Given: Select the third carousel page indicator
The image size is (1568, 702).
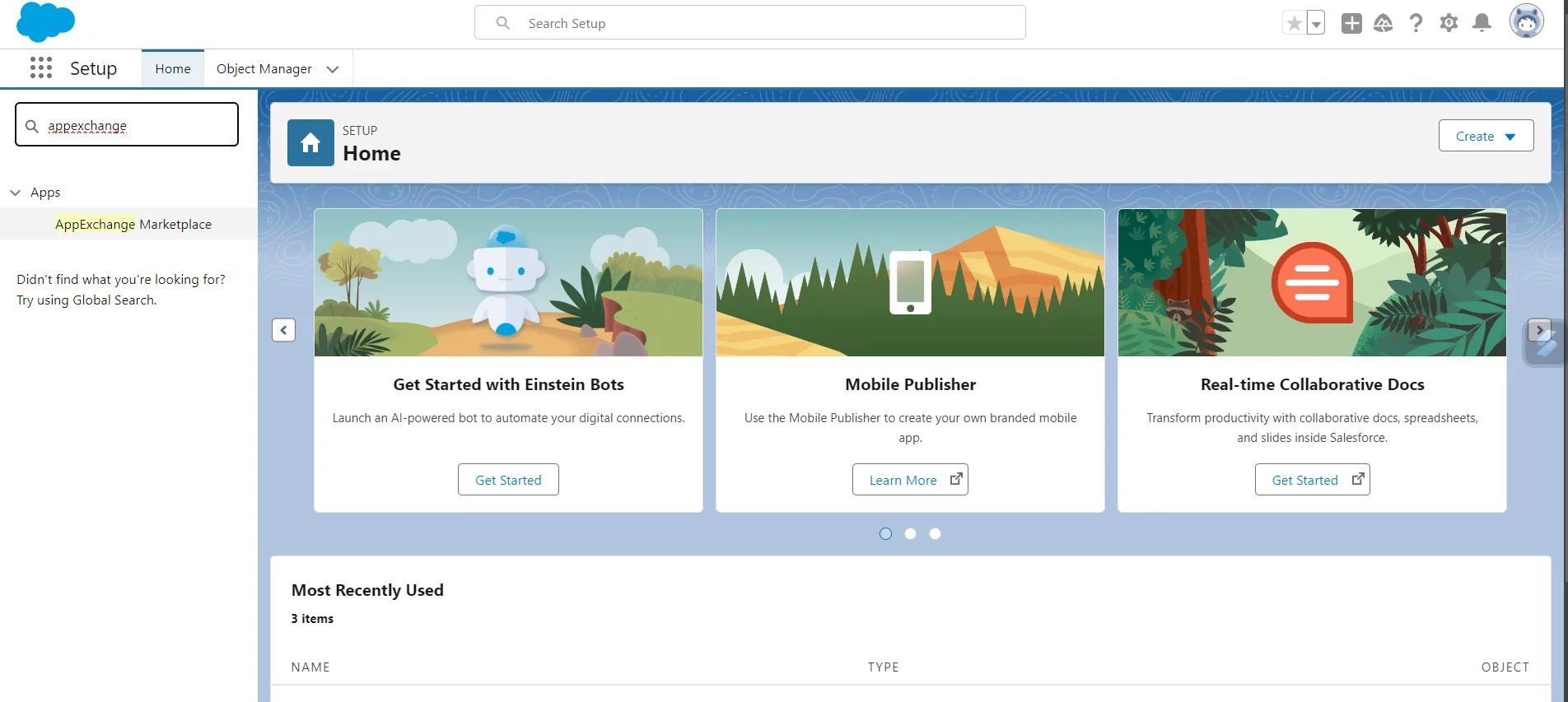Looking at the screenshot, I should click(x=935, y=533).
